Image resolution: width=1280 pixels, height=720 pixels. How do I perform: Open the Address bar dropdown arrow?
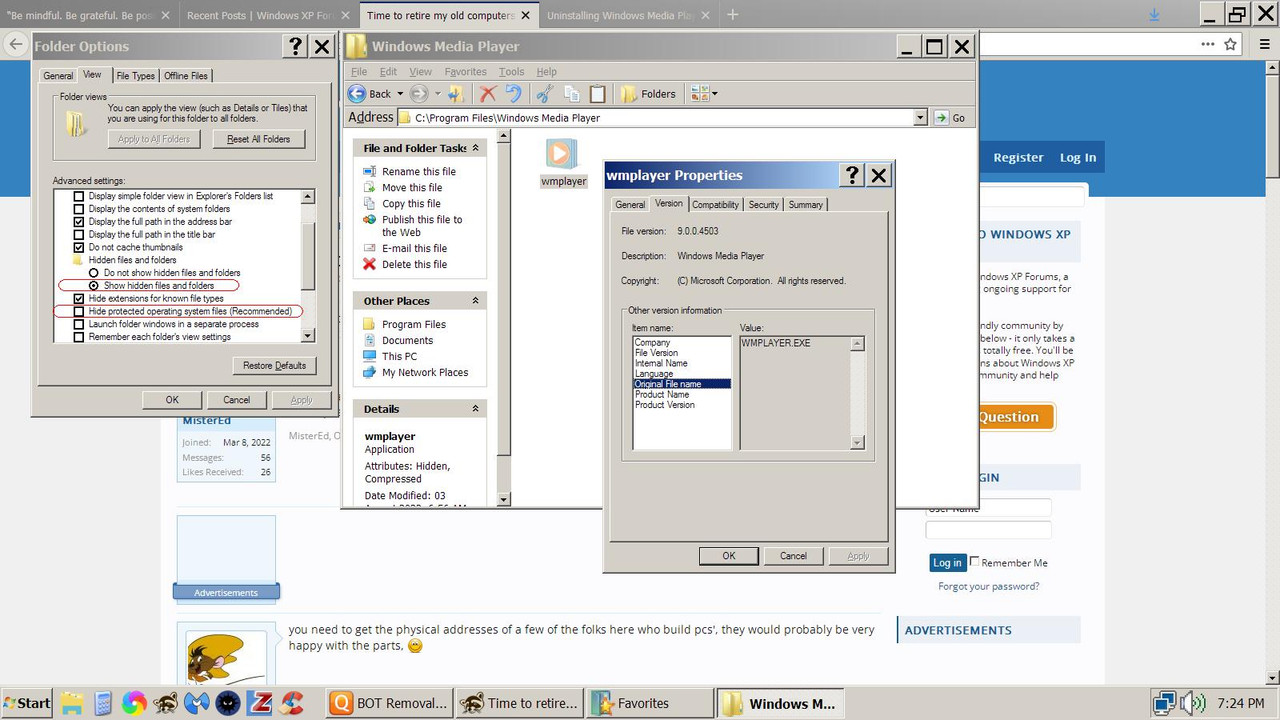coord(920,118)
